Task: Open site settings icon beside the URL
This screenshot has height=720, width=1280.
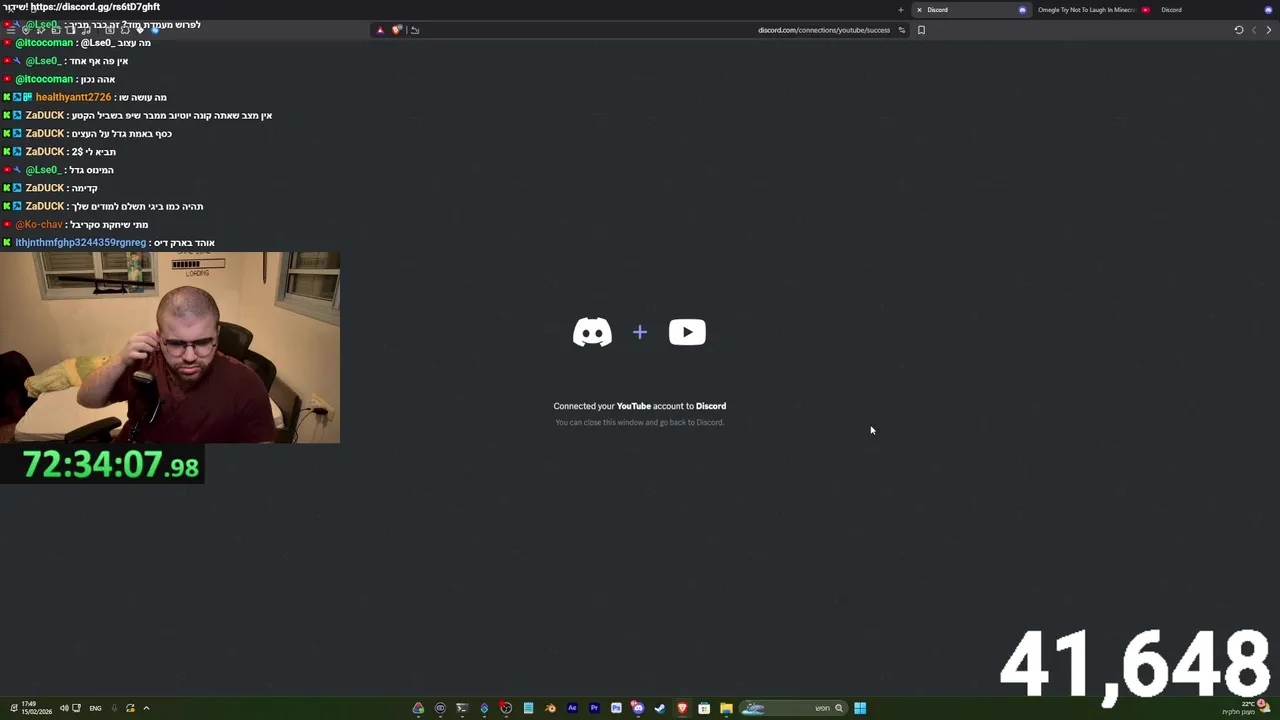Action: 901,30
